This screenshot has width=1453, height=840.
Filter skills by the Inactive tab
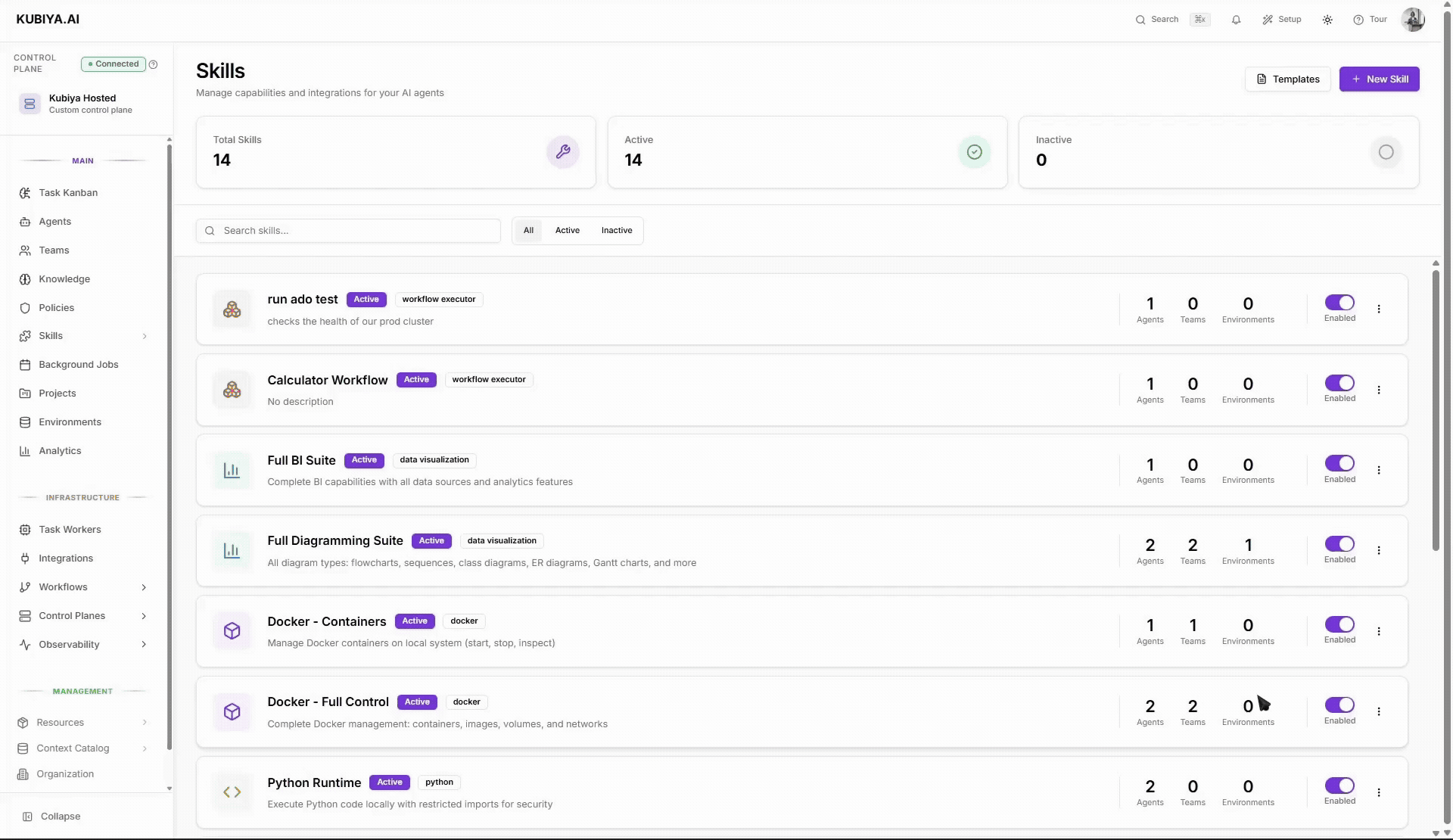(616, 231)
